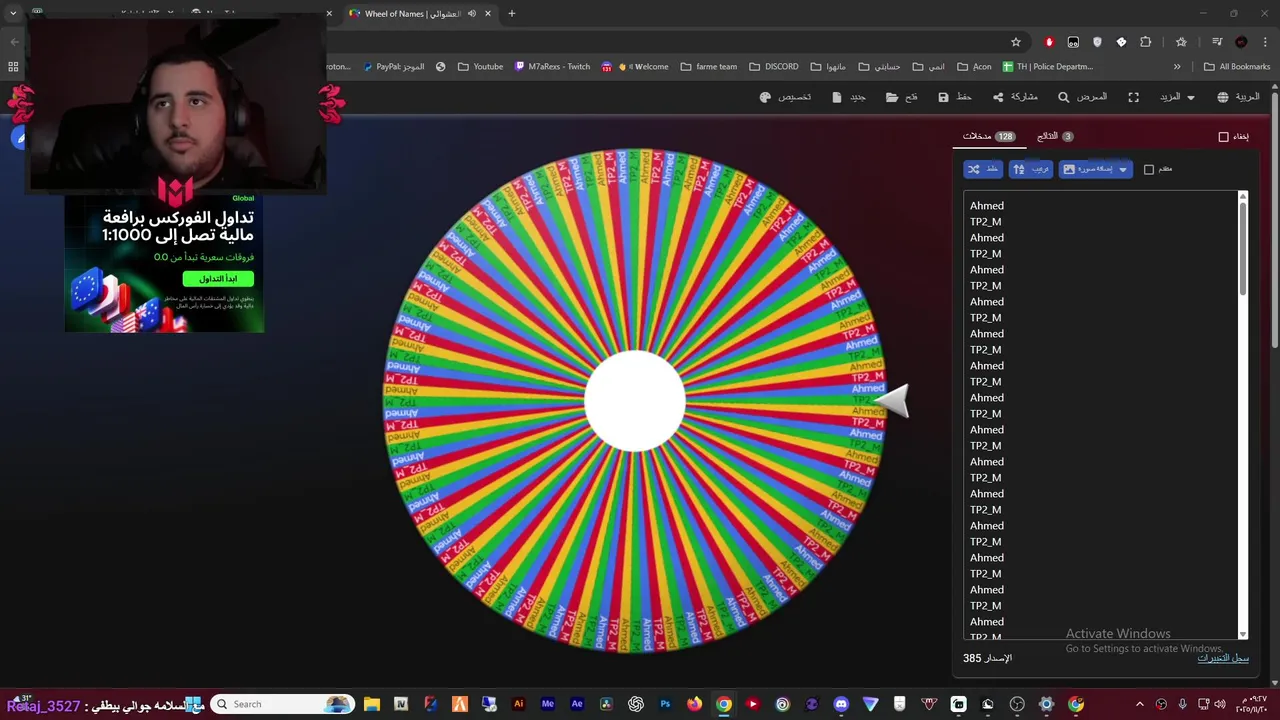The width and height of the screenshot is (1280, 720).
Task: Open the M7aRexs - Twitch bookmark
Action: click(x=552, y=67)
